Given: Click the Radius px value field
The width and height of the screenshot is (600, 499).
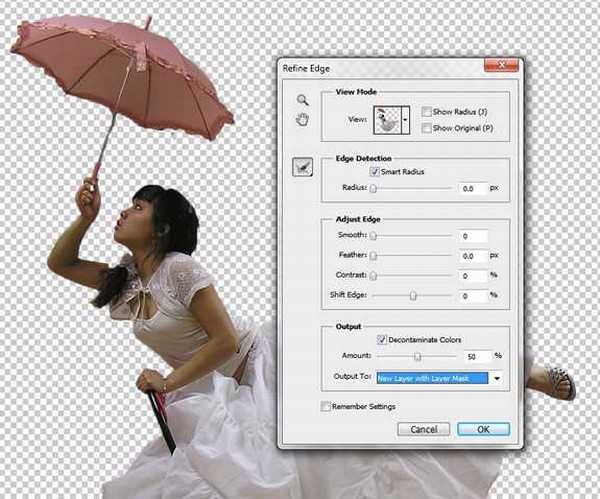Looking at the screenshot, I should pos(470,188).
